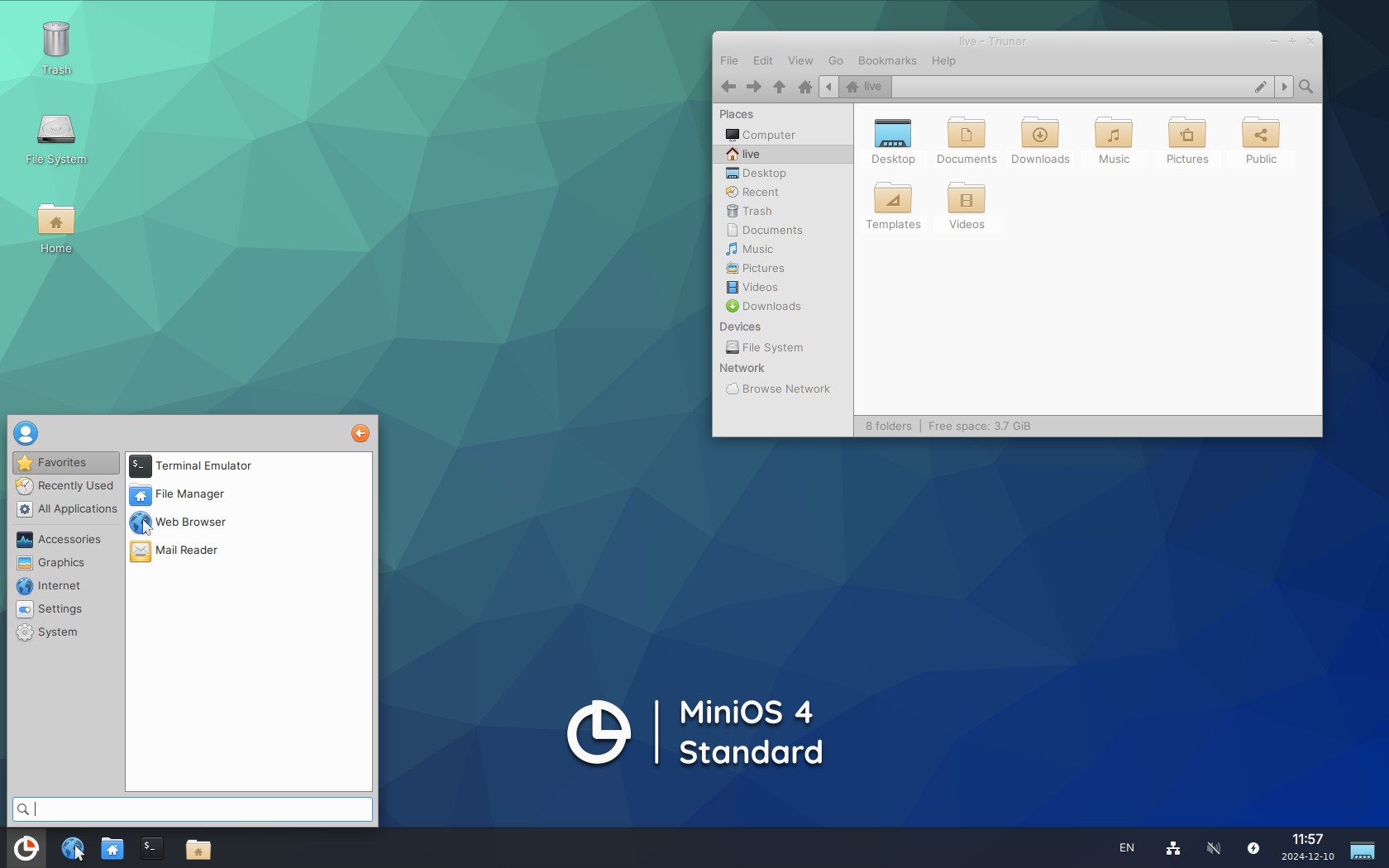Select the Public folder in file view
Screen dimensions: 1389x868
pyautogui.click(x=1261, y=141)
